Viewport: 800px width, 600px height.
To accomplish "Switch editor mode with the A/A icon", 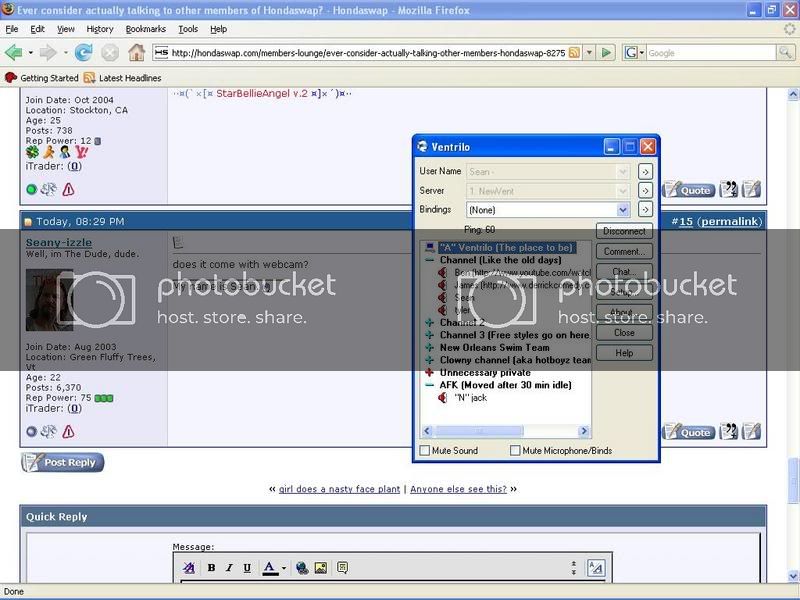I will 596,568.
